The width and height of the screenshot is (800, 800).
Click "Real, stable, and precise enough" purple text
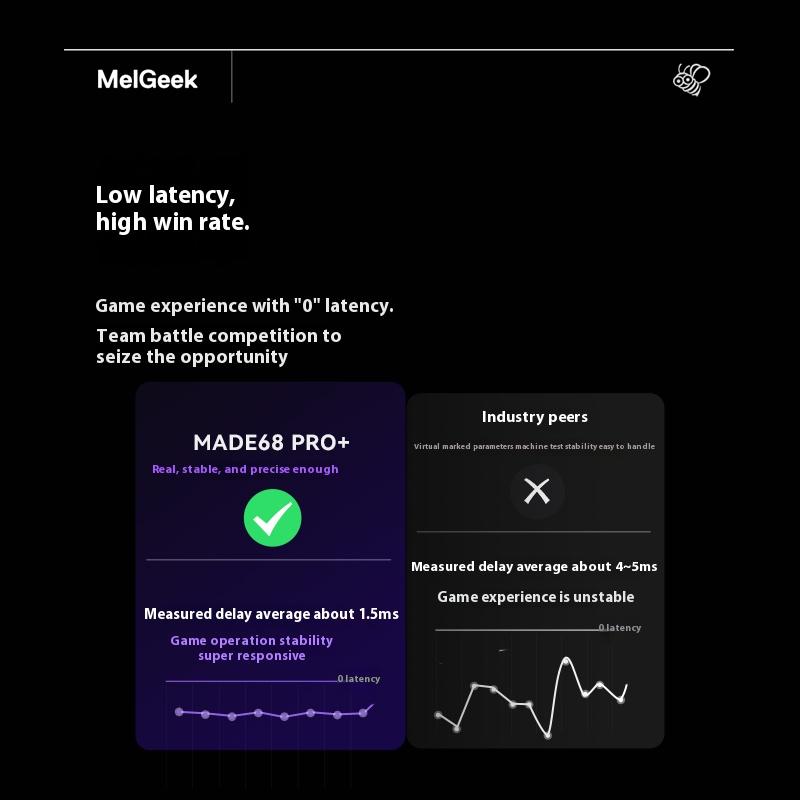[245, 469]
